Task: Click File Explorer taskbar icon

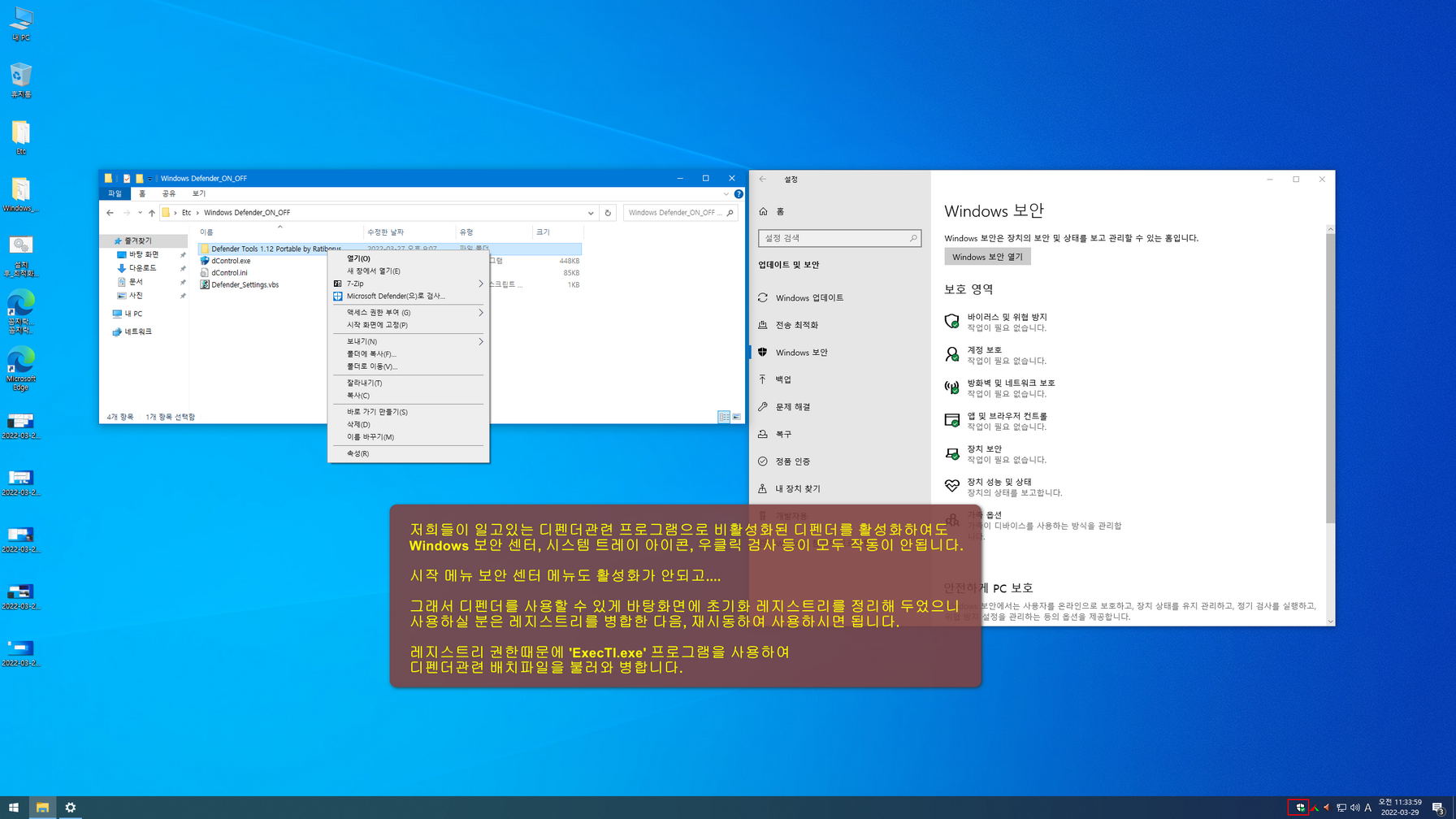Action: [42, 808]
